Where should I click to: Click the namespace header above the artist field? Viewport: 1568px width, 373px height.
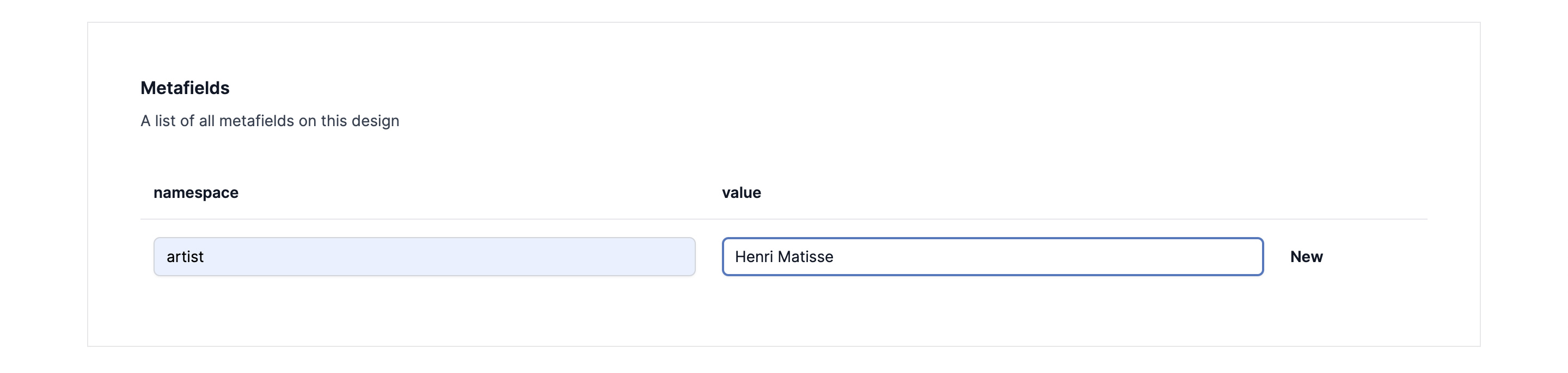[196, 192]
